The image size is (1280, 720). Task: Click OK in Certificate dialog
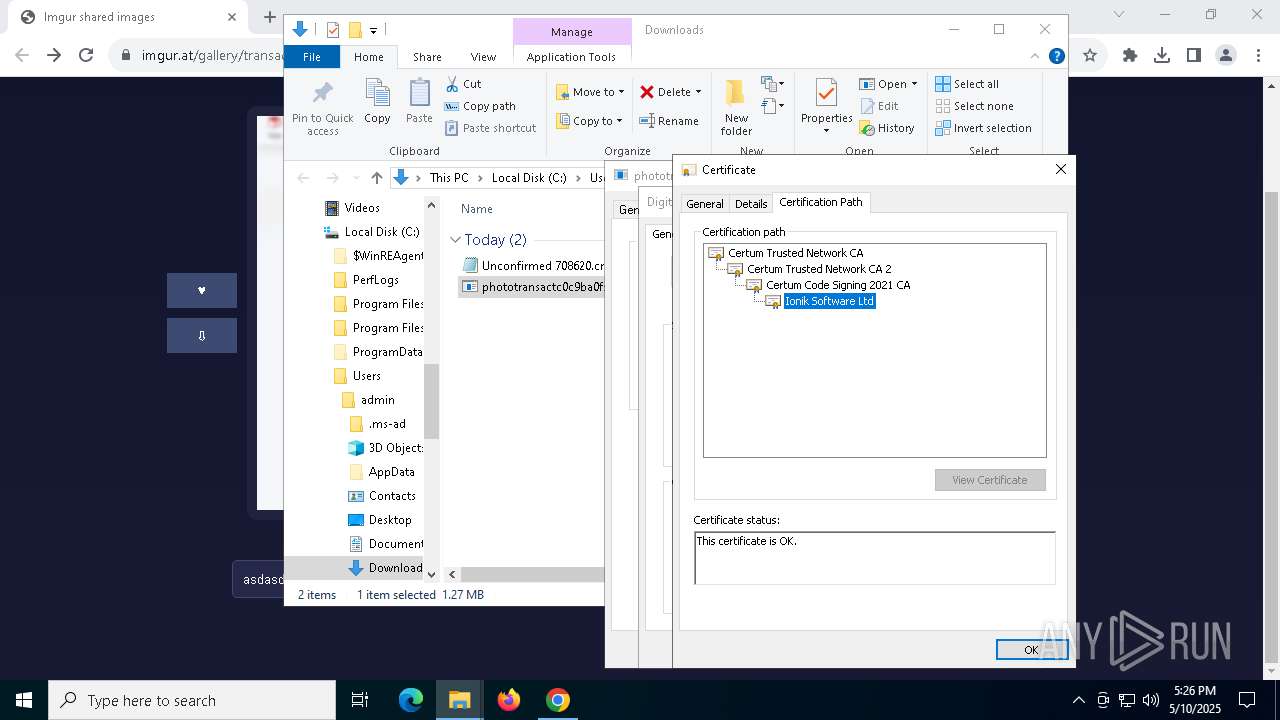(1031, 650)
